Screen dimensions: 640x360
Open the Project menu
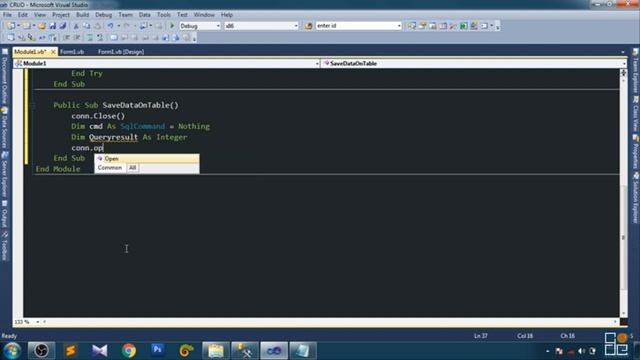coord(61,15)
